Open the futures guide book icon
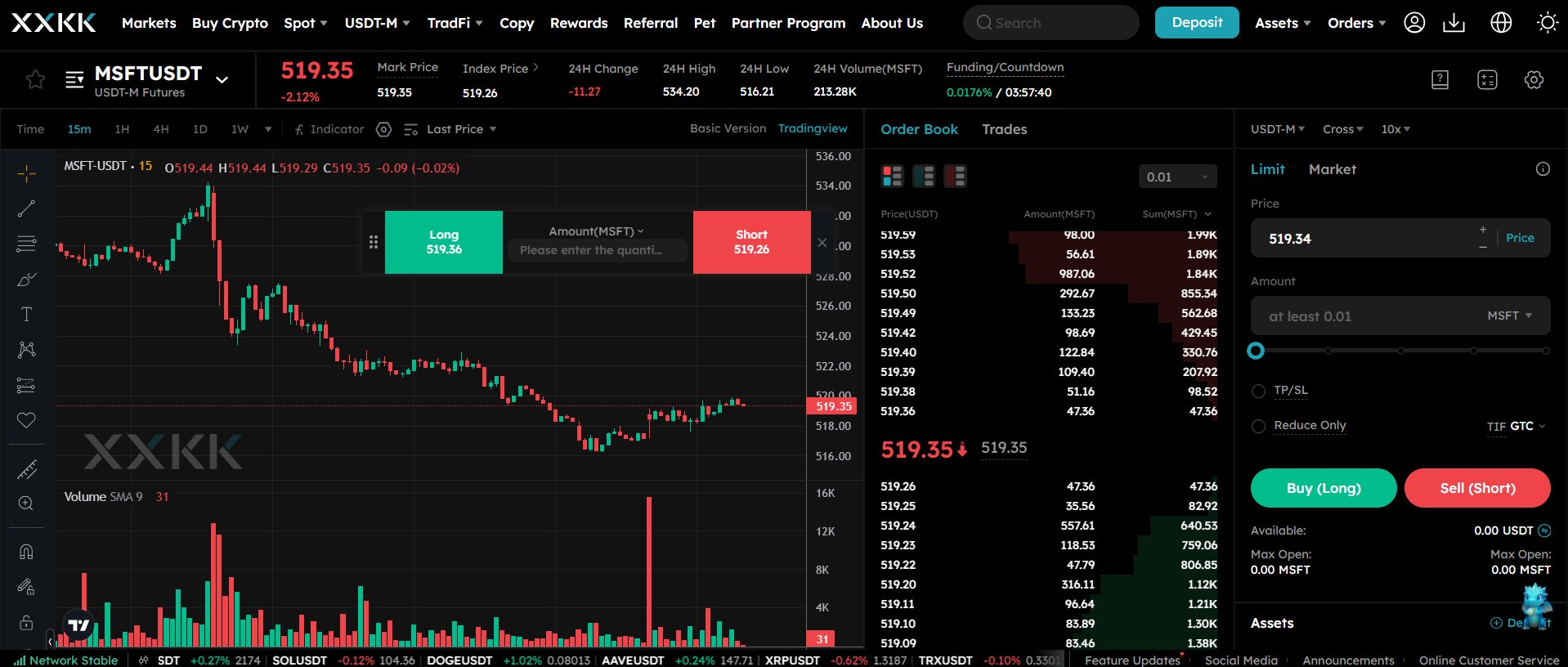Screen dimensions: 1568x667 1440,79
